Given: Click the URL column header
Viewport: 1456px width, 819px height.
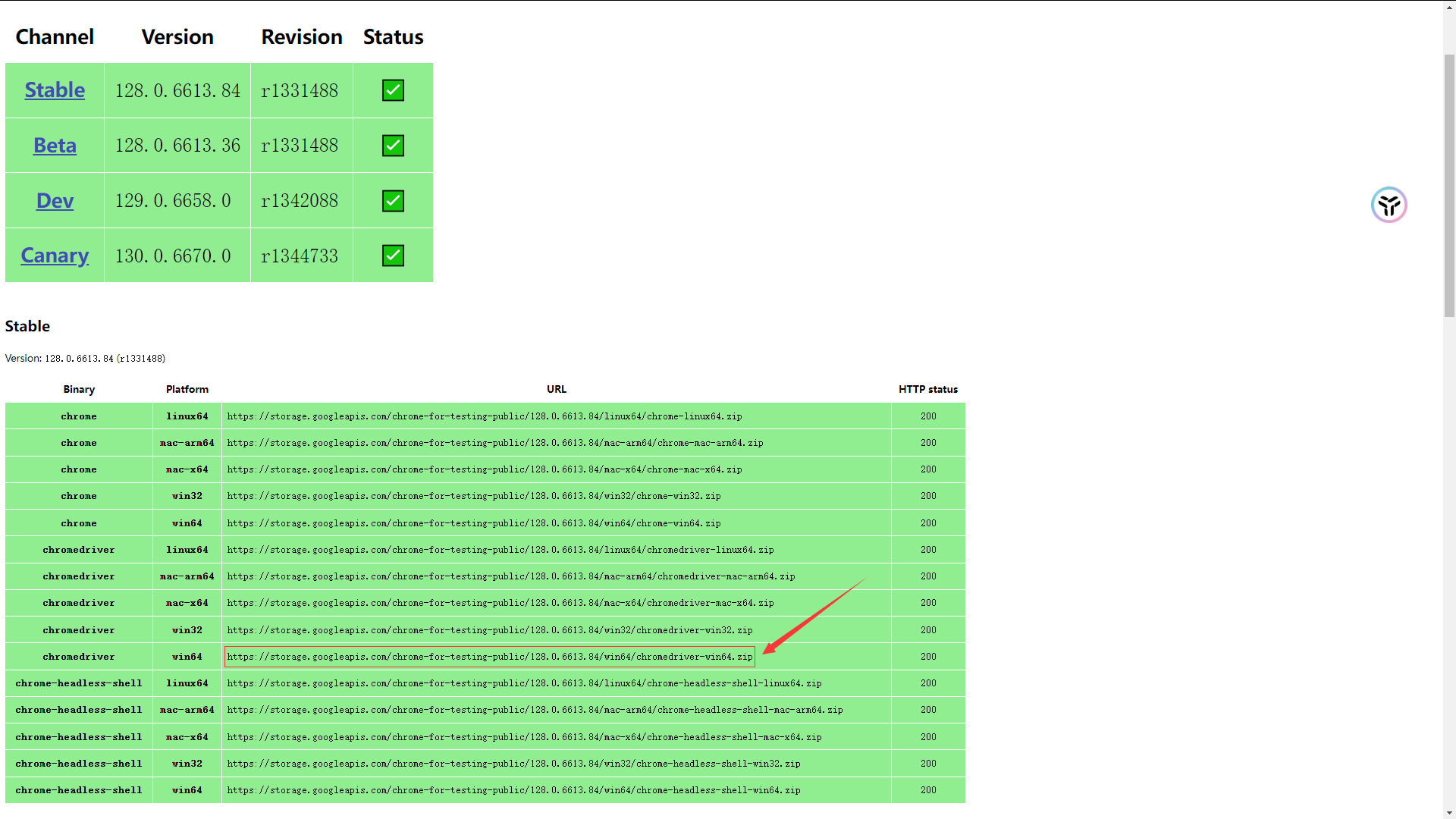Looking at the screenshot, I should tap(557, 389).
